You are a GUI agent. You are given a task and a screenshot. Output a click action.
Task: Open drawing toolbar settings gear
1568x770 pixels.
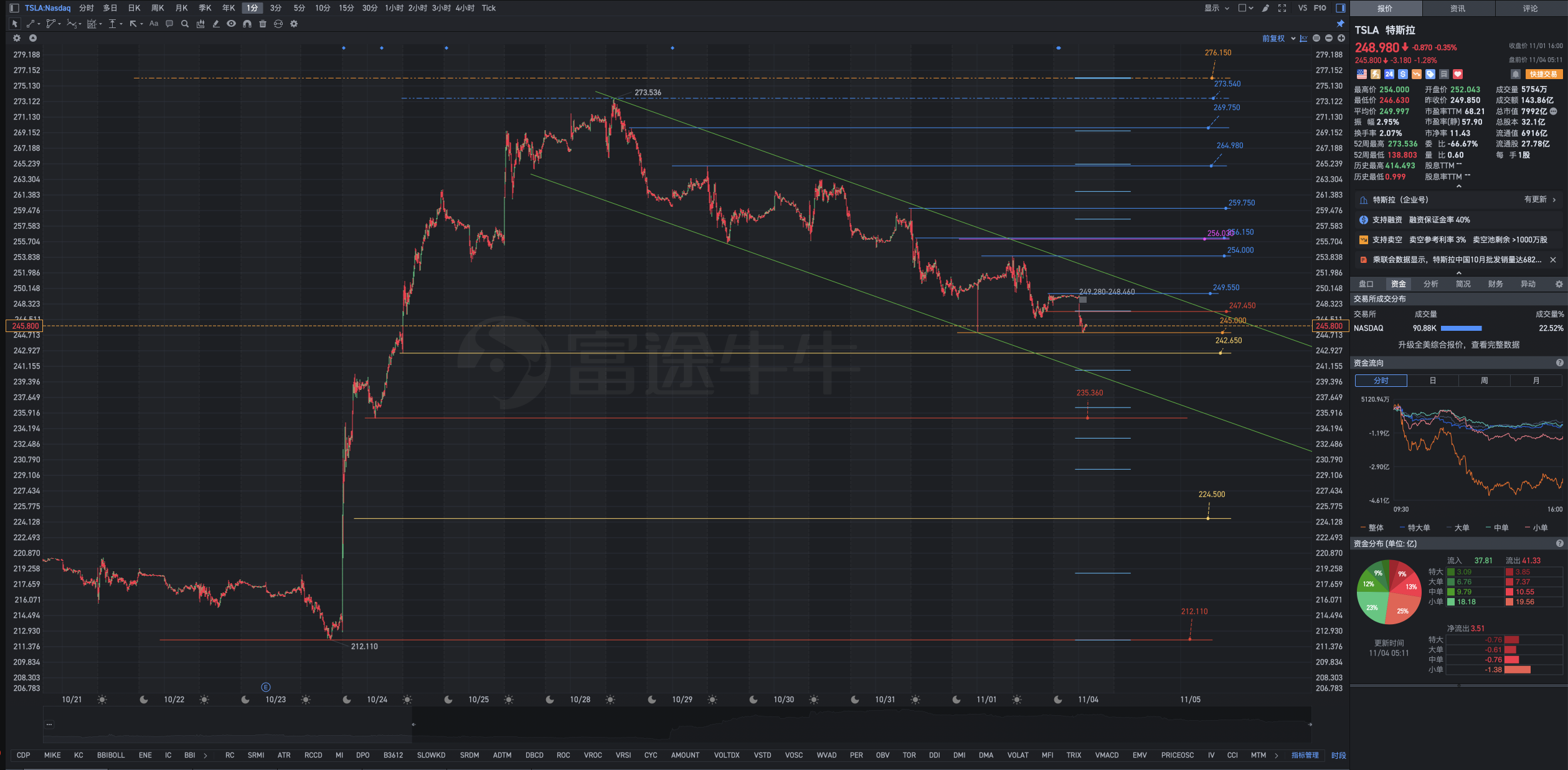pos(294,24)
